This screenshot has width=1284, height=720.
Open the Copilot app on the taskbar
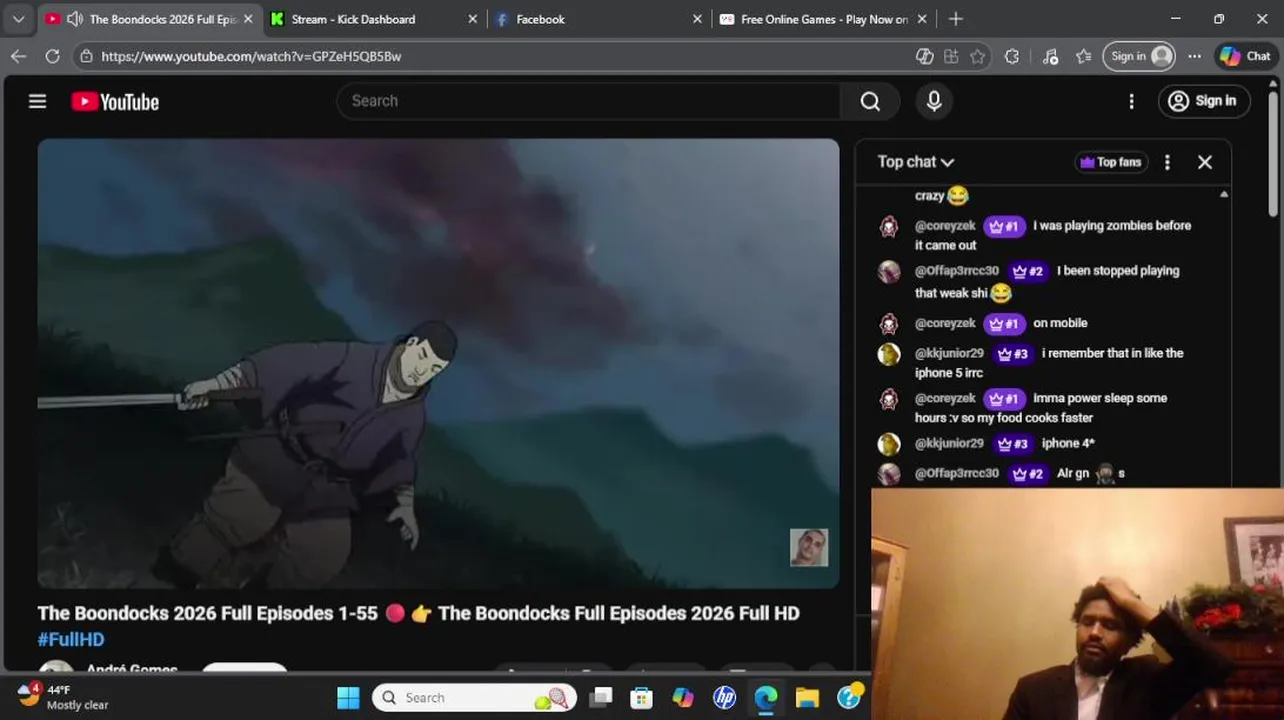pyautogui.click(x=683, y=697)
